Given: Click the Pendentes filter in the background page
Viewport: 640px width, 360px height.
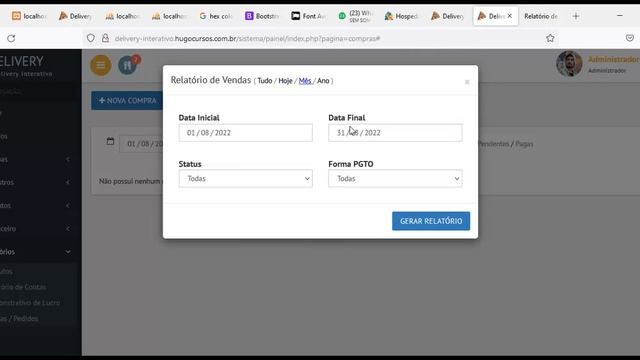Looking at the screenshot, I should [493, 144].
